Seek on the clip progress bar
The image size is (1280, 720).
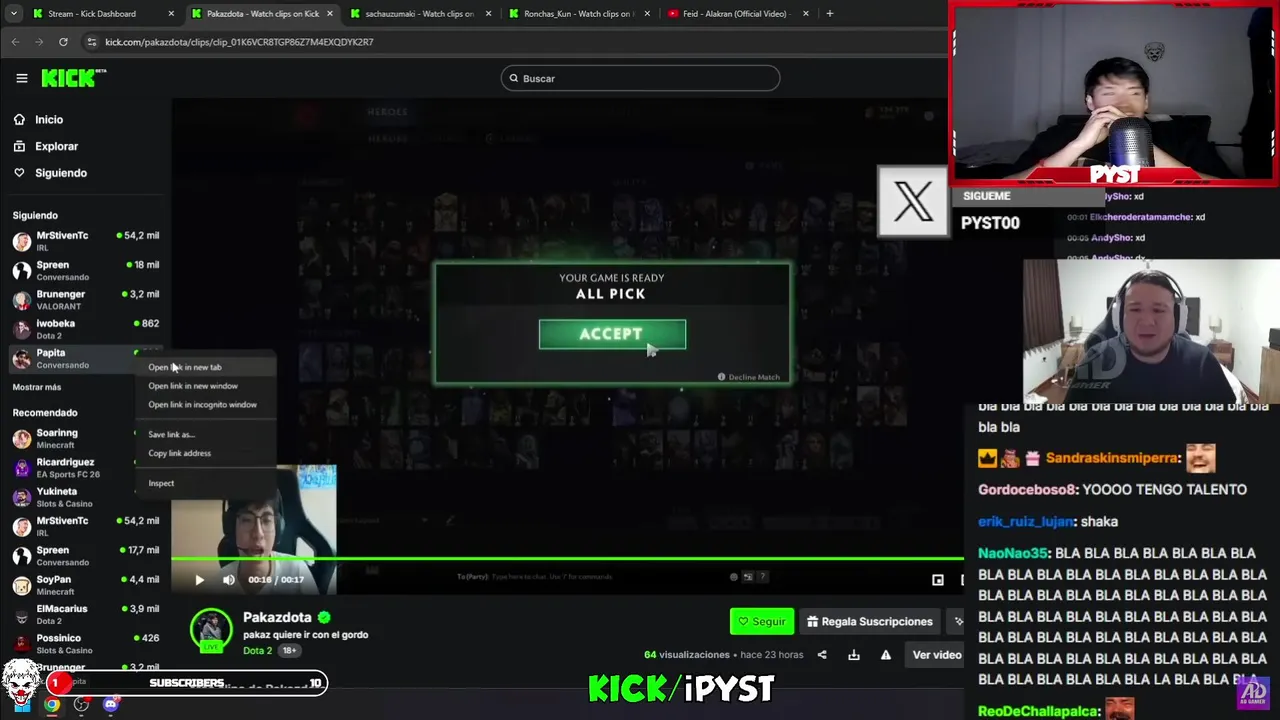tap(568, 559)
